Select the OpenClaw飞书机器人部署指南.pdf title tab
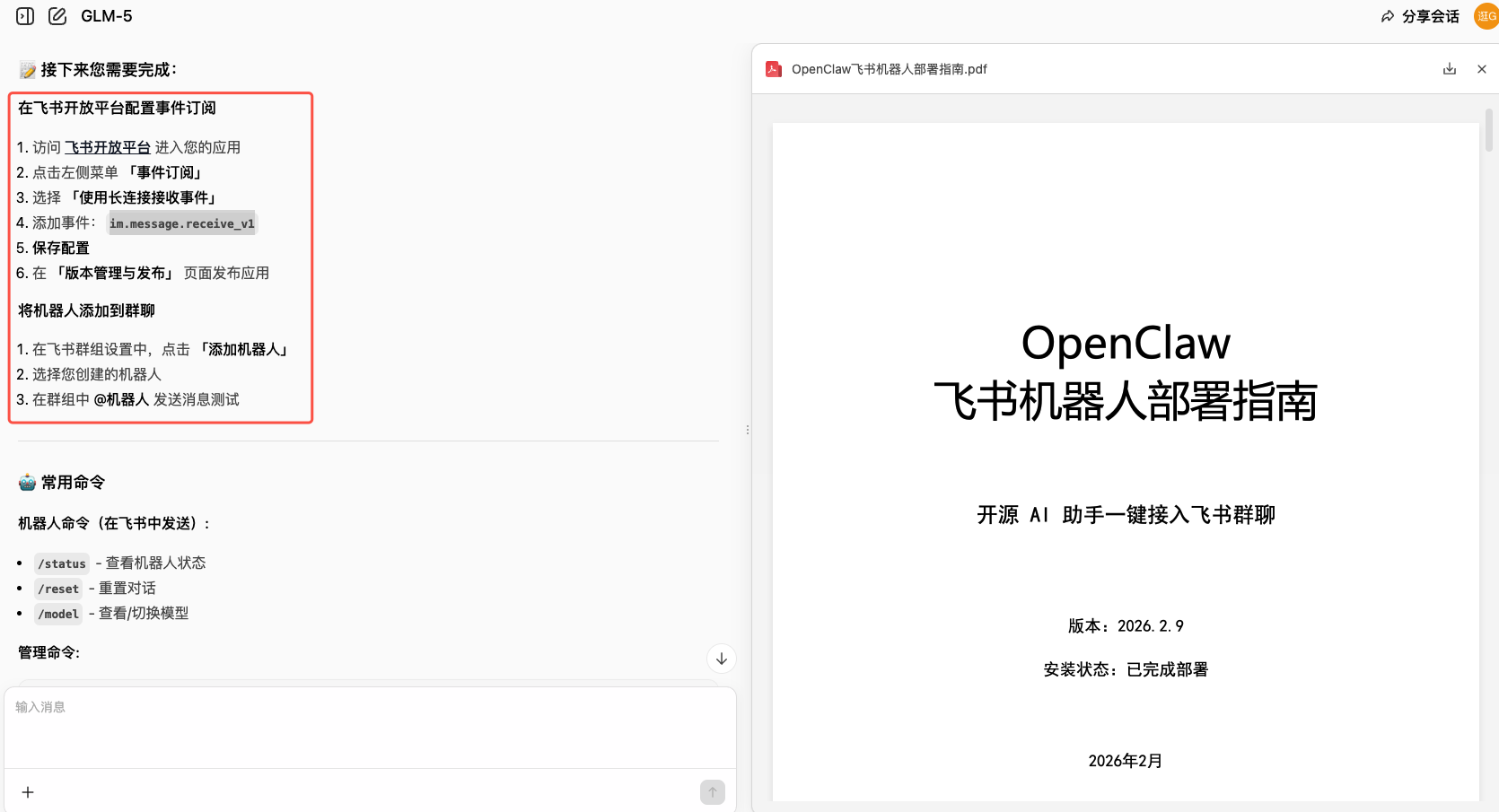This screenshot has width=1499, height=812. pyautogui.click(x=889, y=68)
